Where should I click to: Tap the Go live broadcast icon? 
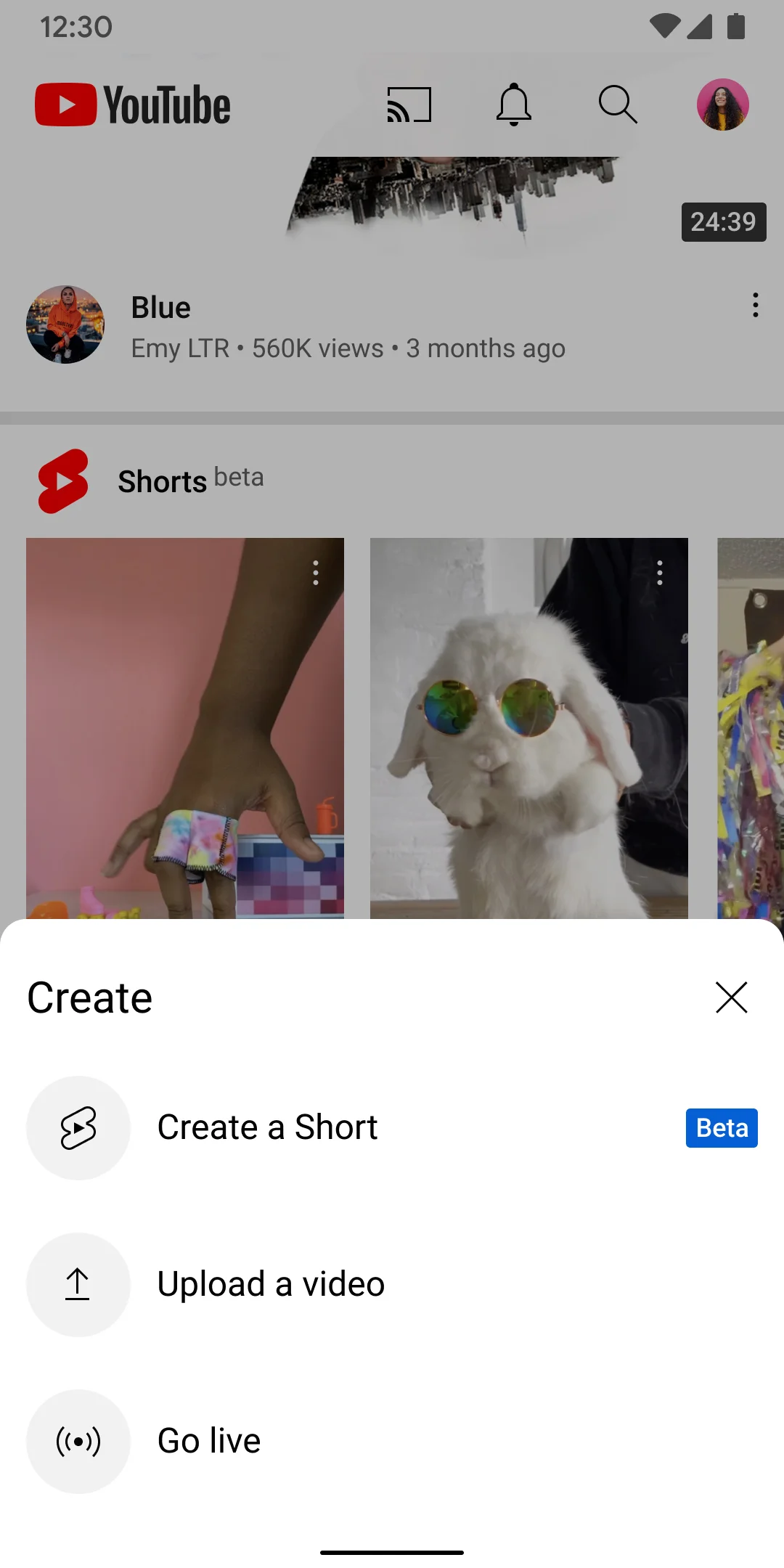(78, 1442)
